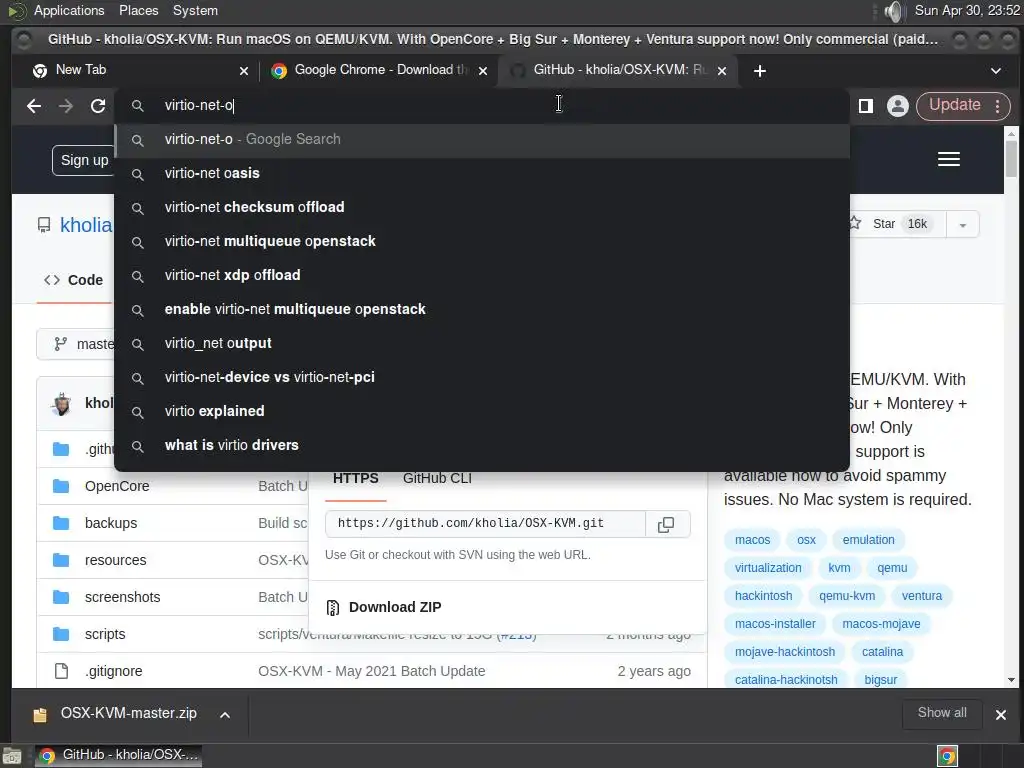
Task: Switch to the HTTPS clone tab
Action: (355, 479)
